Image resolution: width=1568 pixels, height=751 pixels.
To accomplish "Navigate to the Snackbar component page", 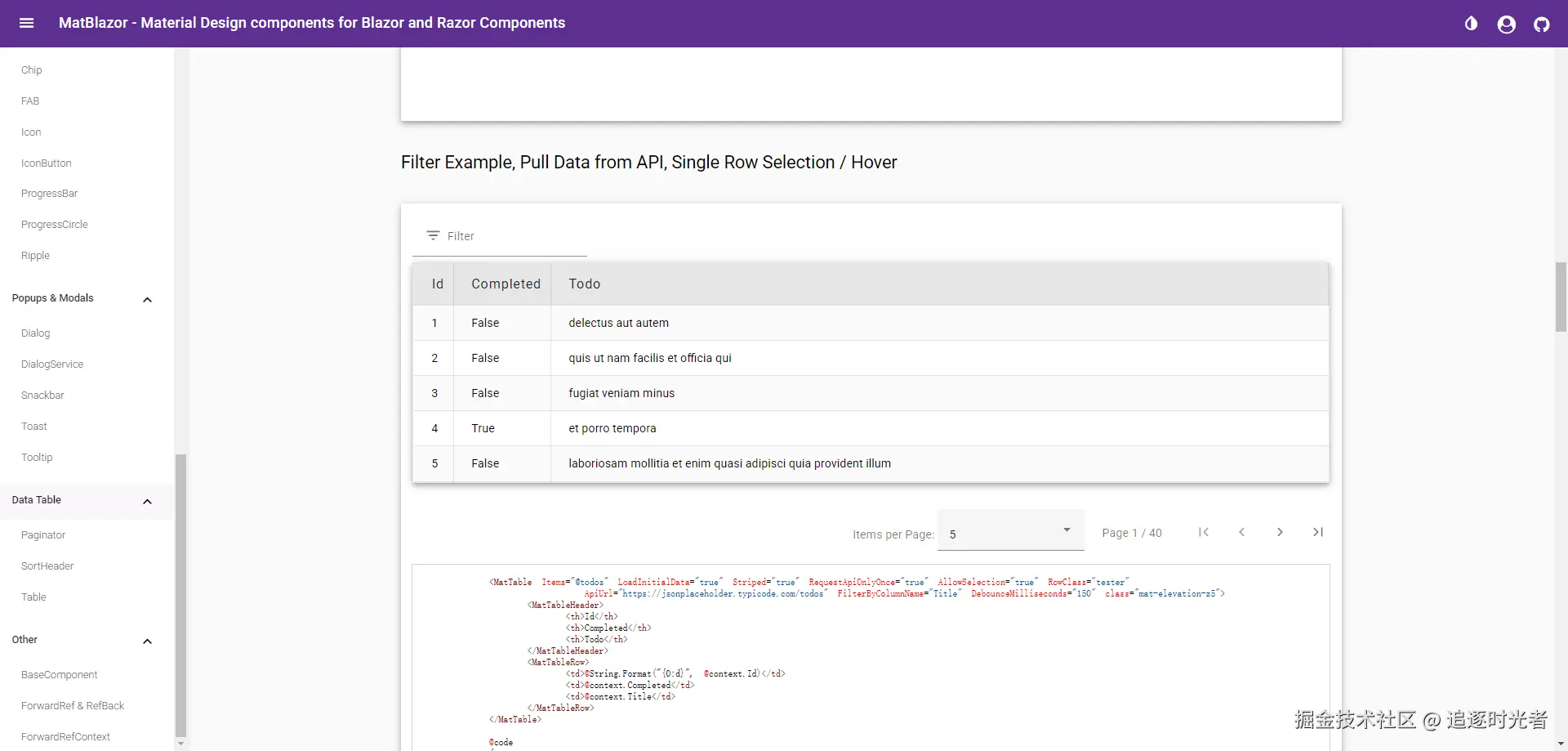I will 42,396.
